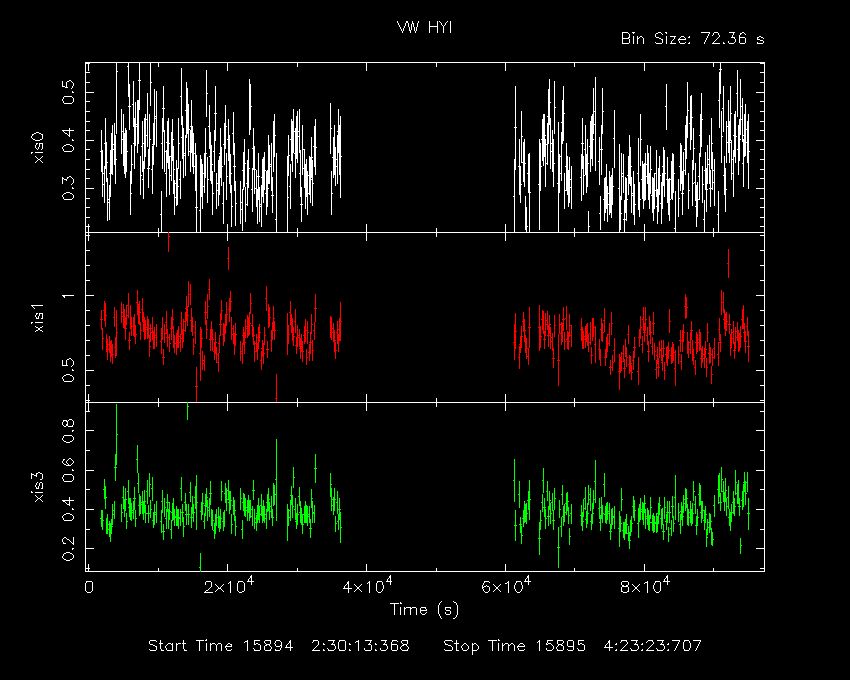Click the '8×10^4' x-axis tick label

point(645,587)
